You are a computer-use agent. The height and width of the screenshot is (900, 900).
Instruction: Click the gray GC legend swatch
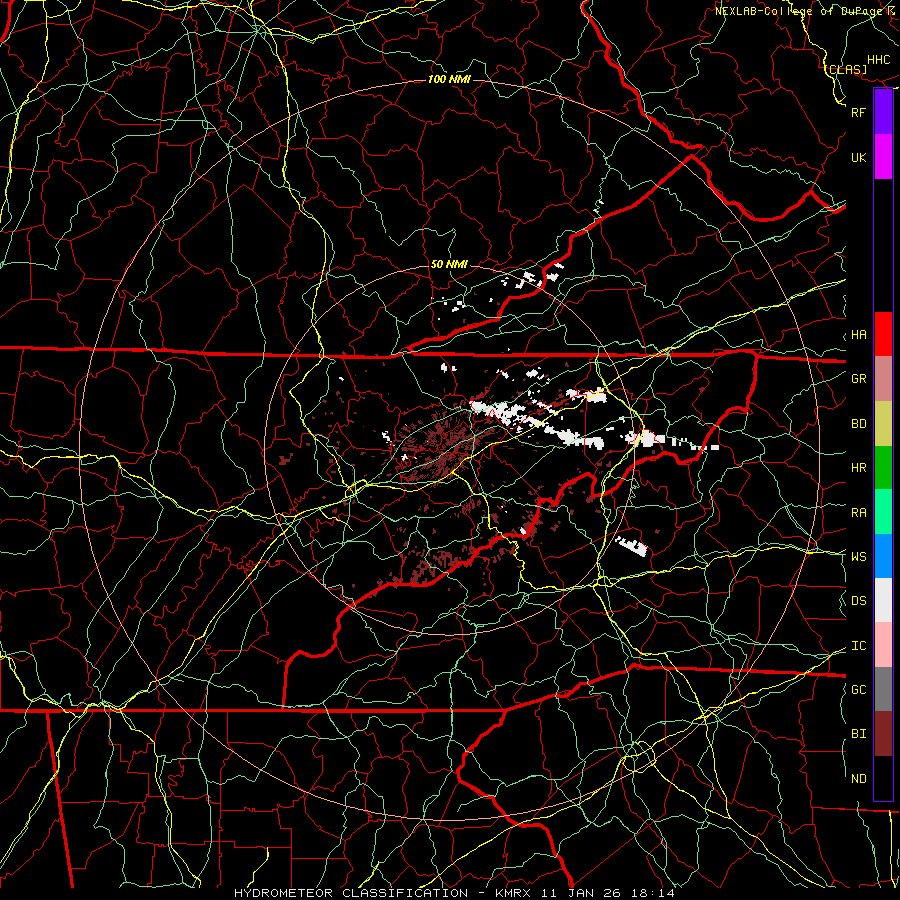point(883,689)
